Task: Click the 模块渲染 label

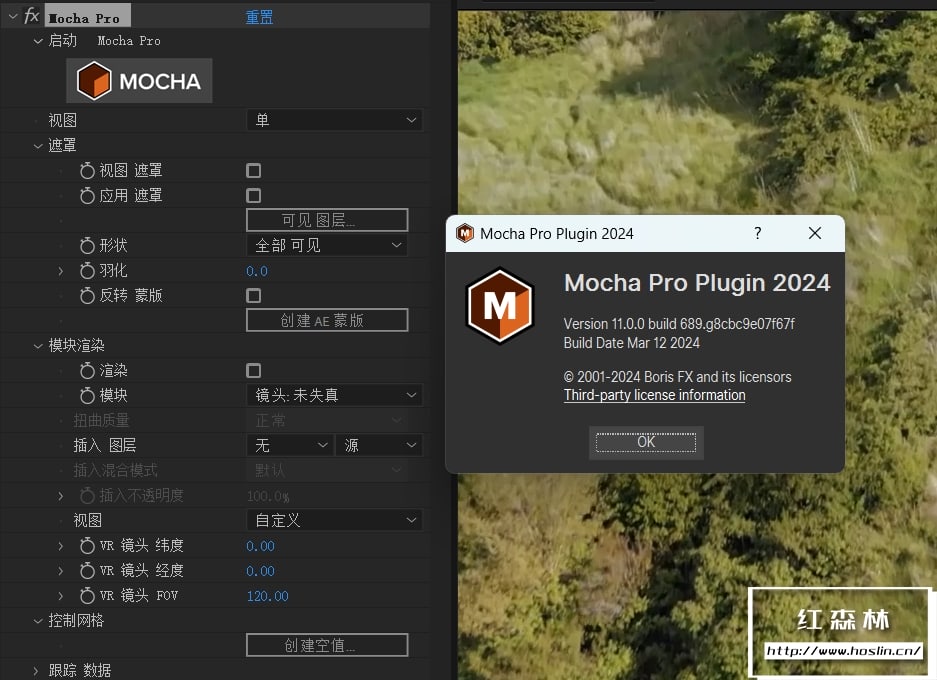Action: (x=76, y=345)
